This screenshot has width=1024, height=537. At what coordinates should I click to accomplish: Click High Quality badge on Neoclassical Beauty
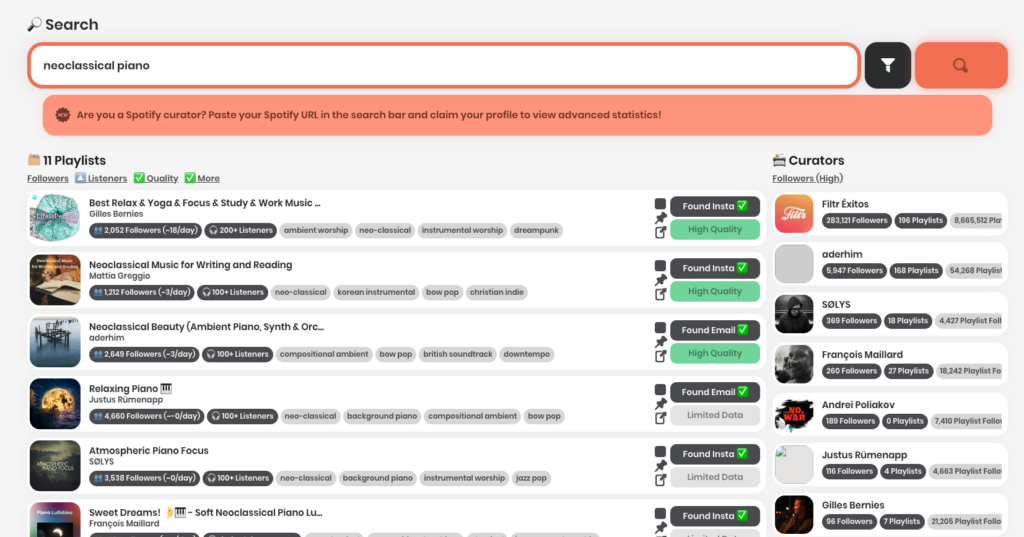715,353
